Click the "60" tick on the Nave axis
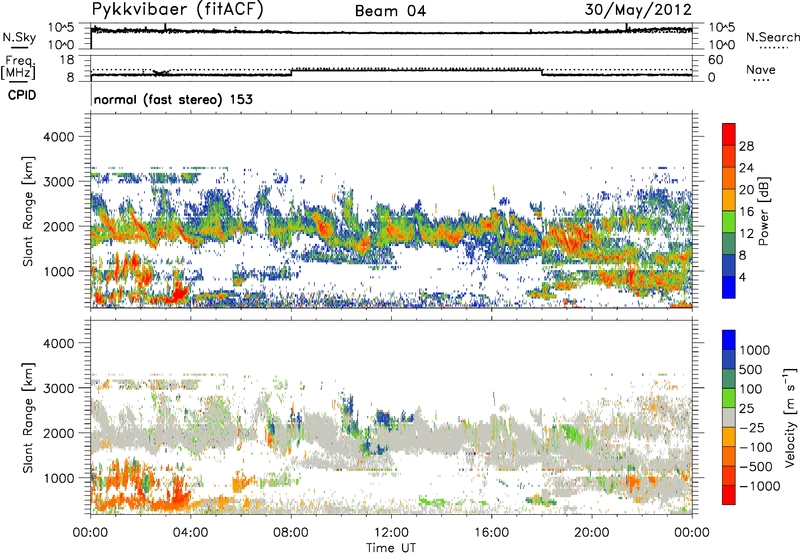 pyautogui.click(x=715, y=60)
